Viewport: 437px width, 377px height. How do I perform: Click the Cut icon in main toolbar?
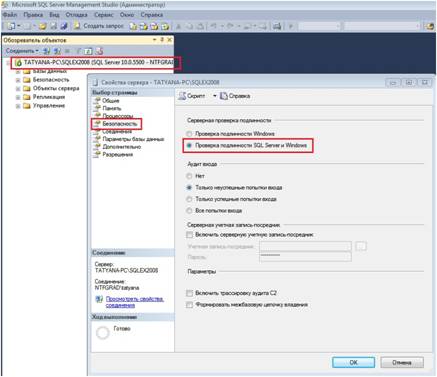tap(179, 26)
